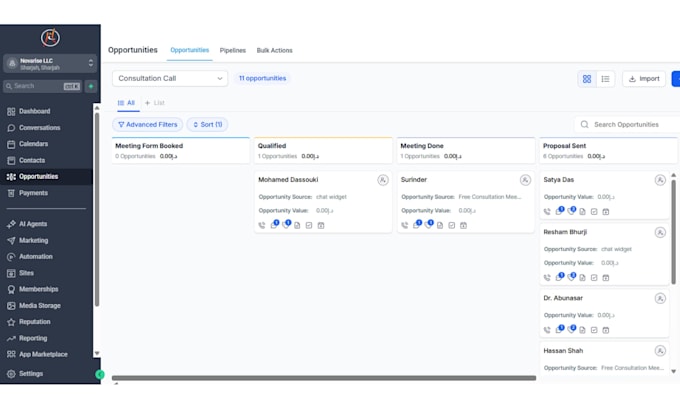Open tasks icon on Surinder card
680x409 pixels.
pos(451,226)
